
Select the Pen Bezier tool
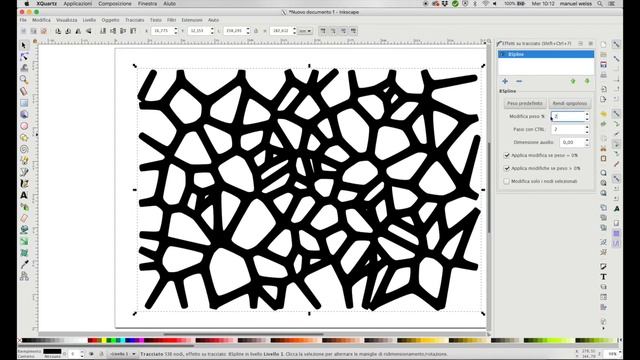click(x=24, y=172)
